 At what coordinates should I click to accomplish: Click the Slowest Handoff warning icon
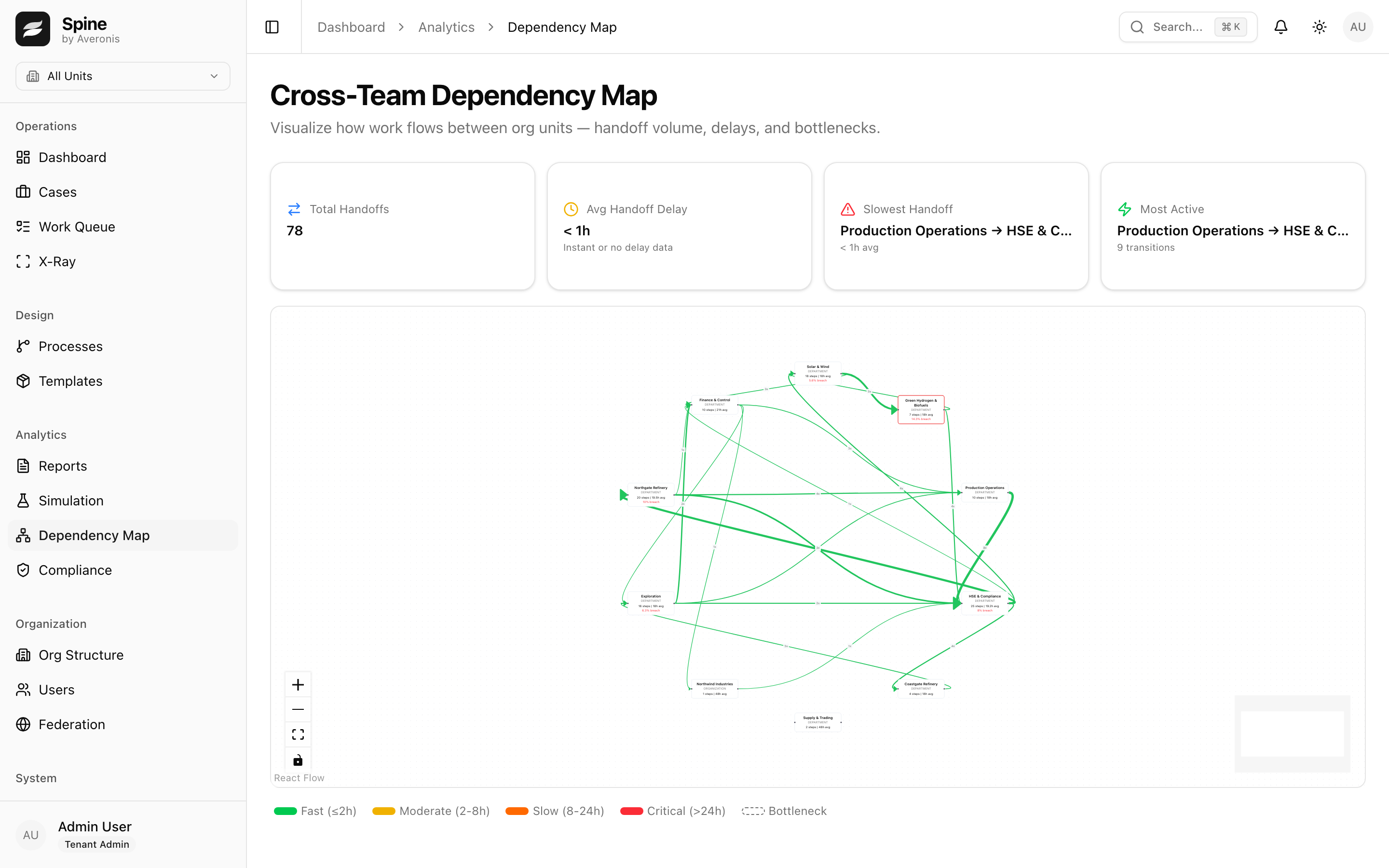coord(847,209)
